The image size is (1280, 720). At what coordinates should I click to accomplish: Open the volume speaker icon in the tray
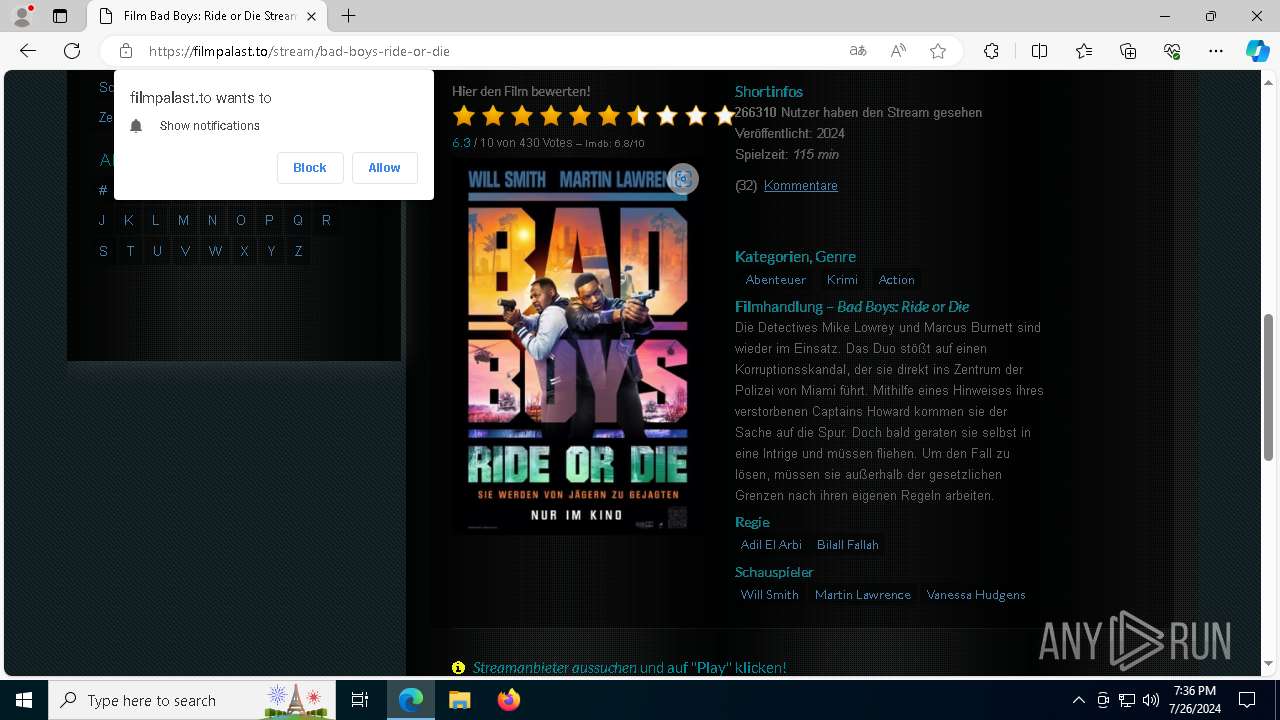[x=1151, y=700]
